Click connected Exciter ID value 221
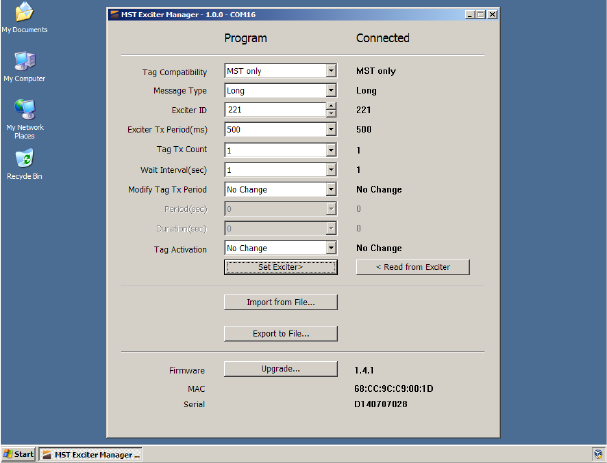The image size is (607, 463). 364,110
